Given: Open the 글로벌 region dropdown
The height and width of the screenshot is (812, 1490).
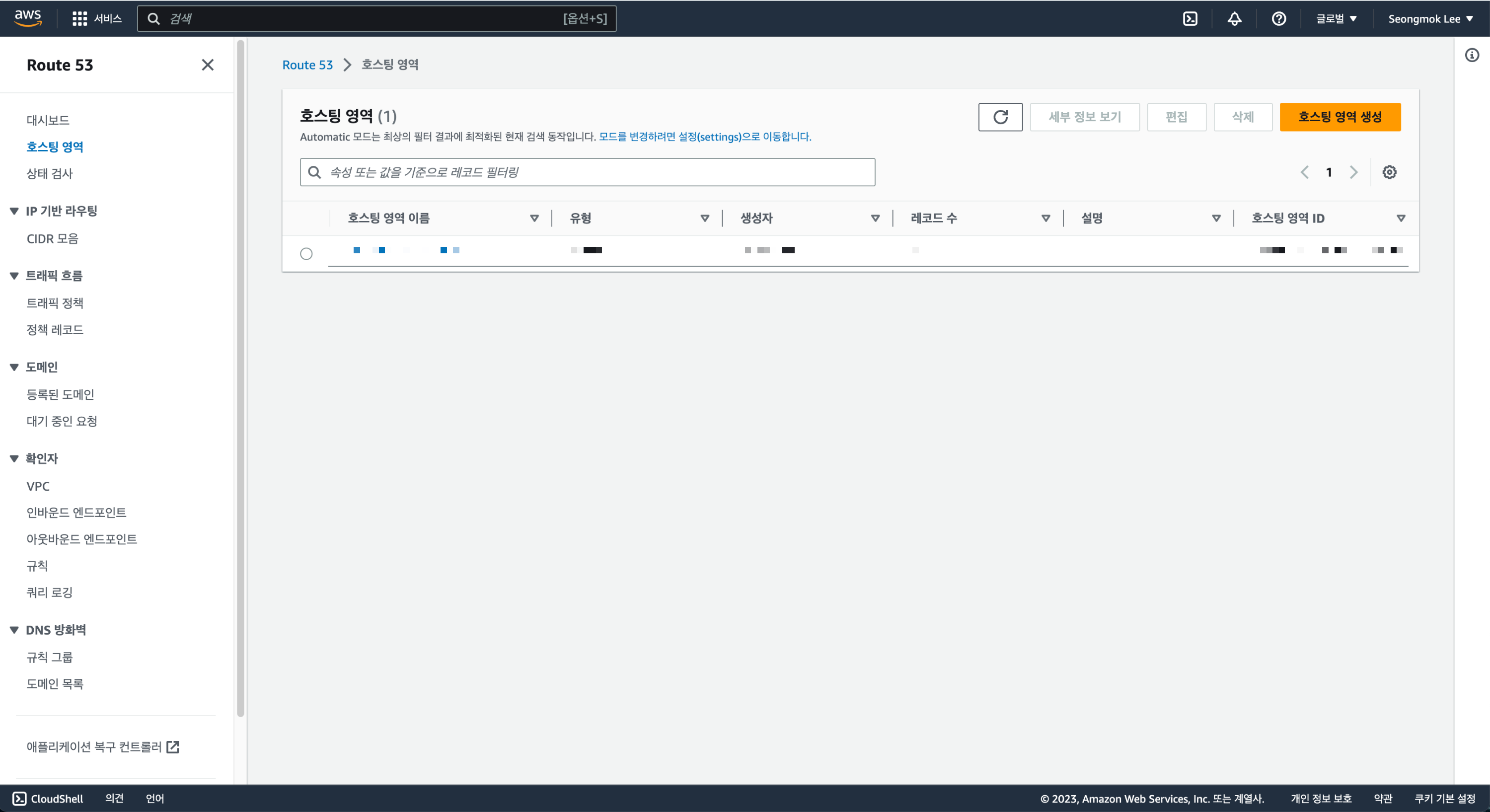Looking at the screenshot, I should point(1336,18).
